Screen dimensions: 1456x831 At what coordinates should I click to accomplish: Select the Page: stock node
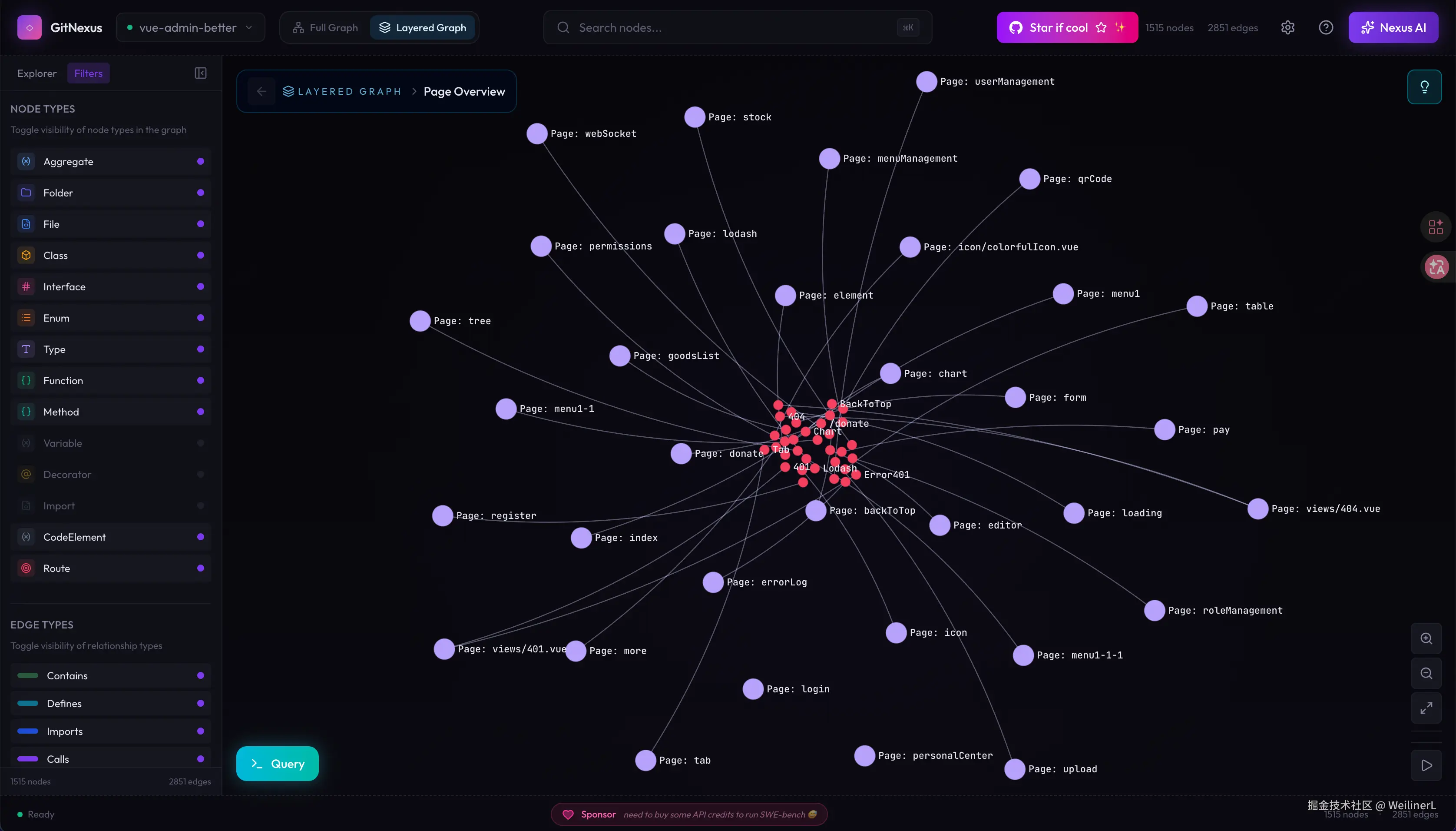point(695,117)
